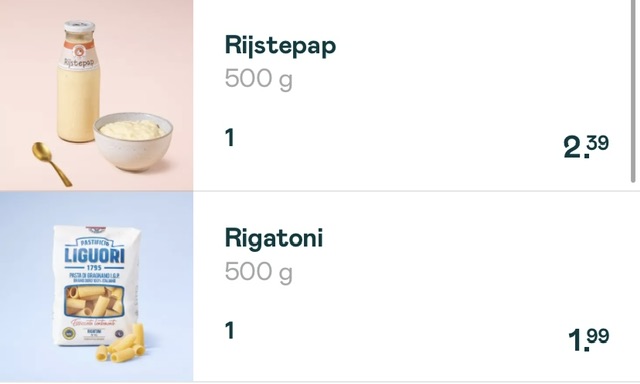Open the Rijstepap product image

coord(96,95)
